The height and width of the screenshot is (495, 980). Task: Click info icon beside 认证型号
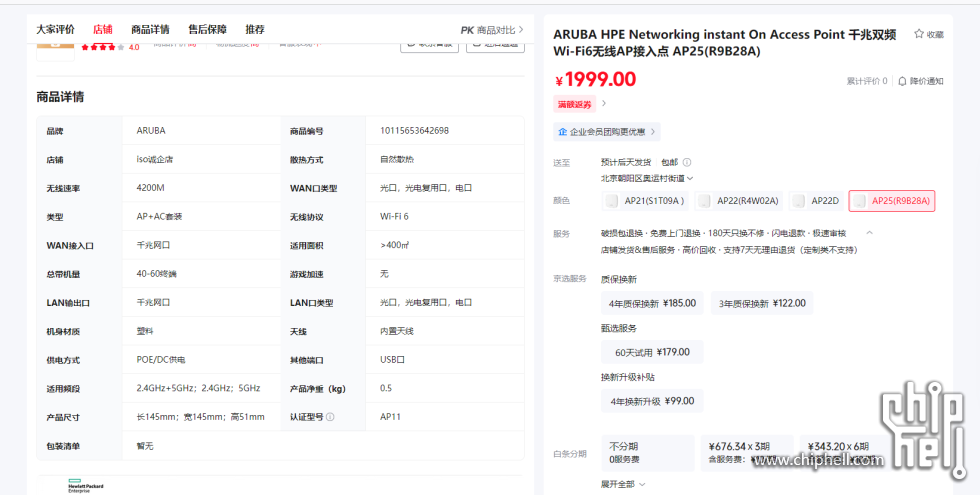pos(330,417)
